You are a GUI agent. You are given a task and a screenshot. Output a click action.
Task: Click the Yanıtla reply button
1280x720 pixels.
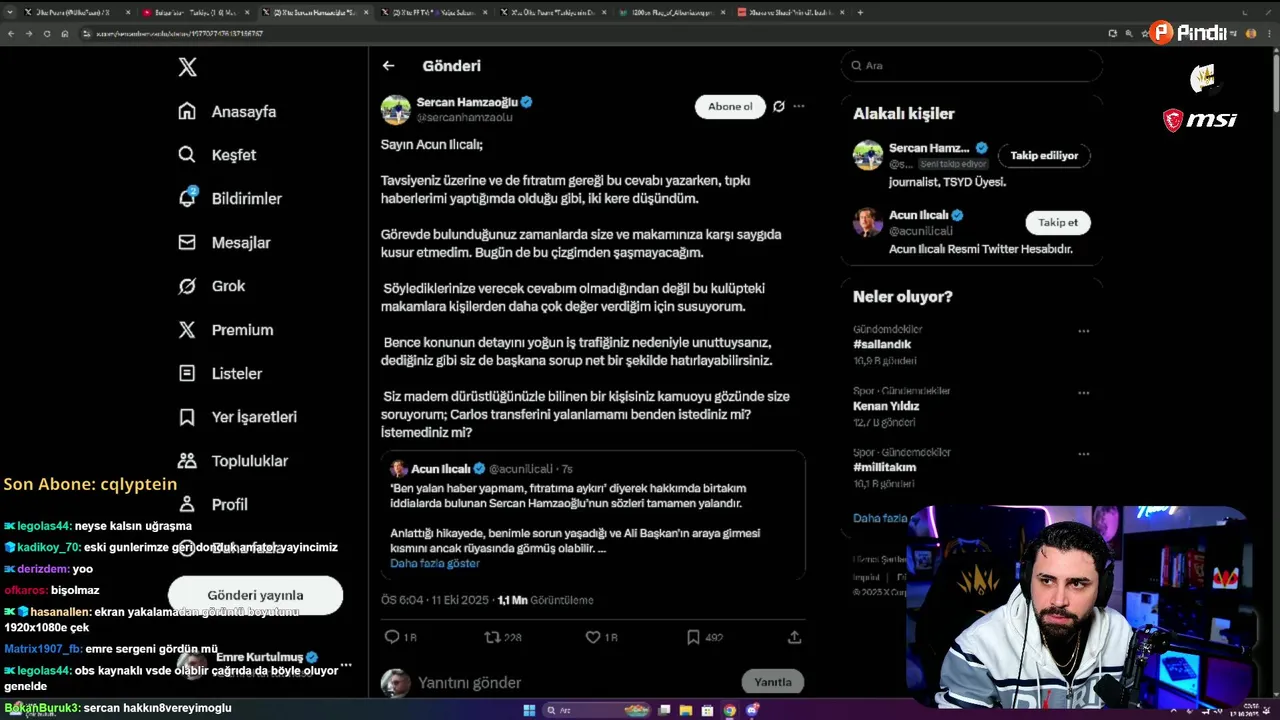(x=772, y=682)
